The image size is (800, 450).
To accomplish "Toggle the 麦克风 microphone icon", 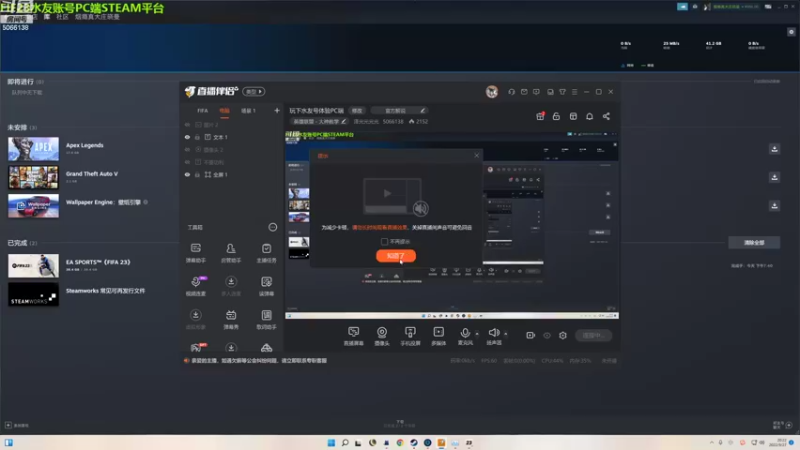I will click(465, 336).
